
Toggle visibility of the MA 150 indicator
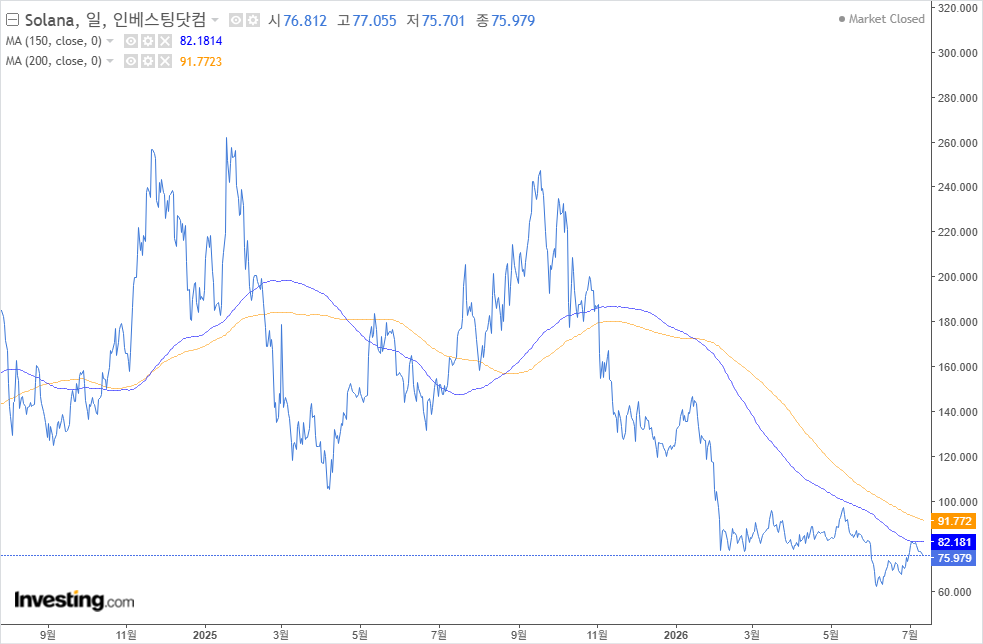(x=130, y=41)
